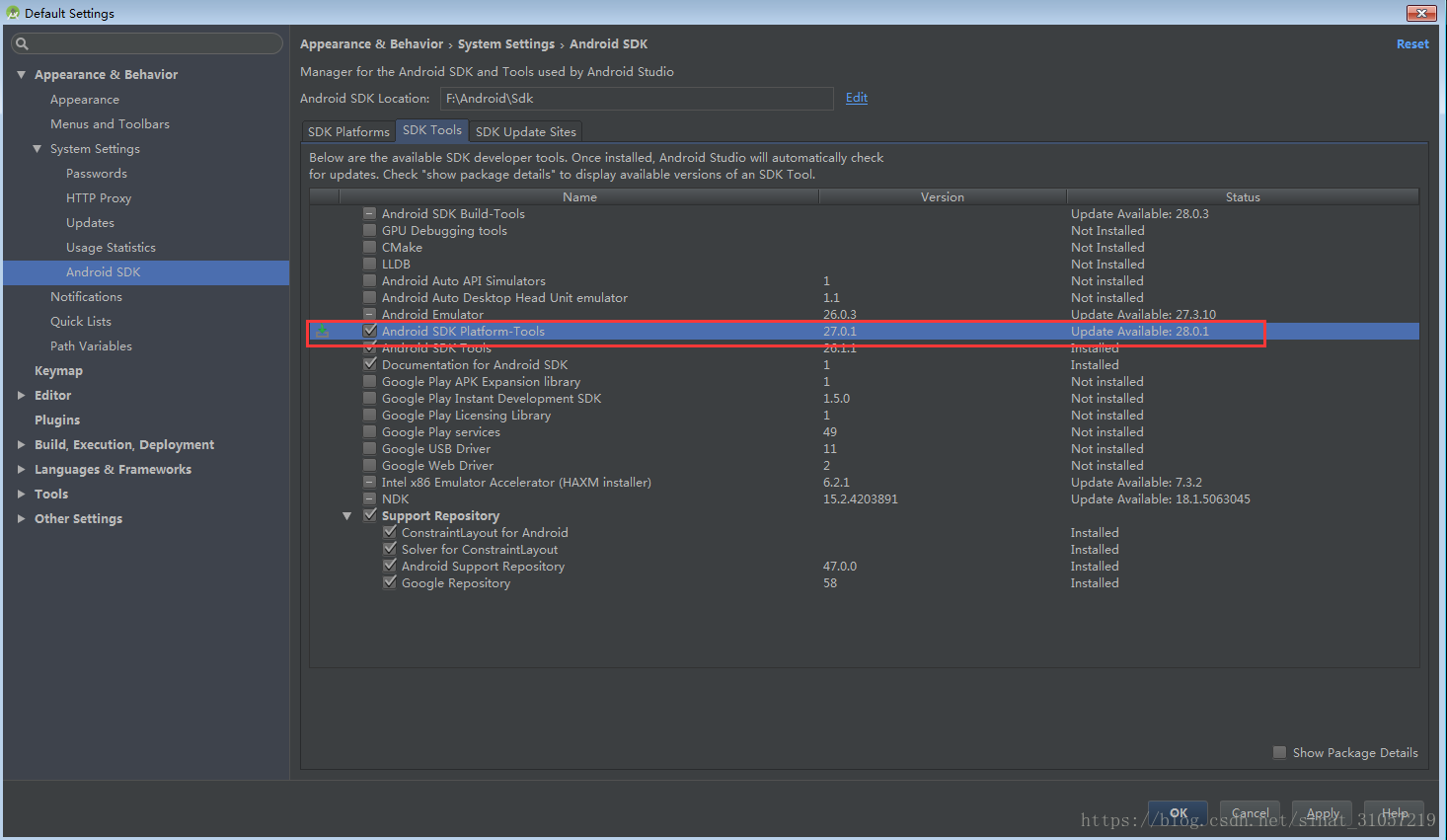Sort table by Name column header
Image resolution: width=1447 pixels, height=840 pixels.
click(579, 196)
